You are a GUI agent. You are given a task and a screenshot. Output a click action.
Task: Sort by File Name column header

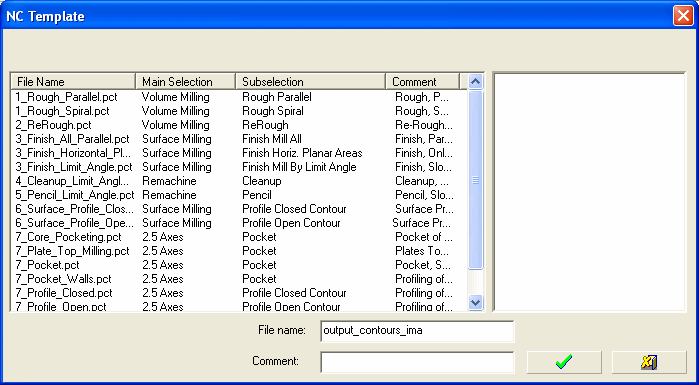pos(73,82)
